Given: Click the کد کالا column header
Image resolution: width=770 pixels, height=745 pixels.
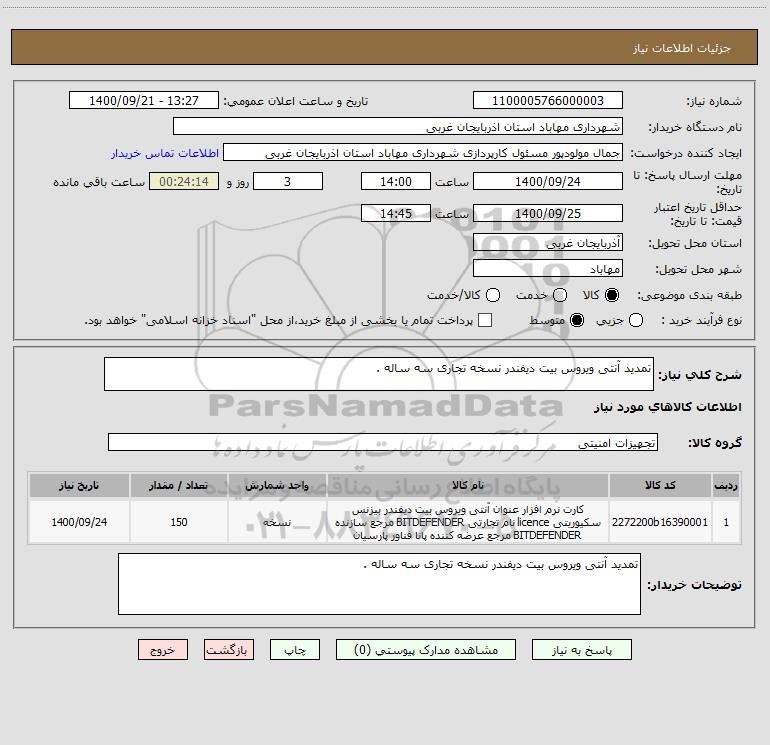Looking at the screenshot, I should [x=660, y=485].
